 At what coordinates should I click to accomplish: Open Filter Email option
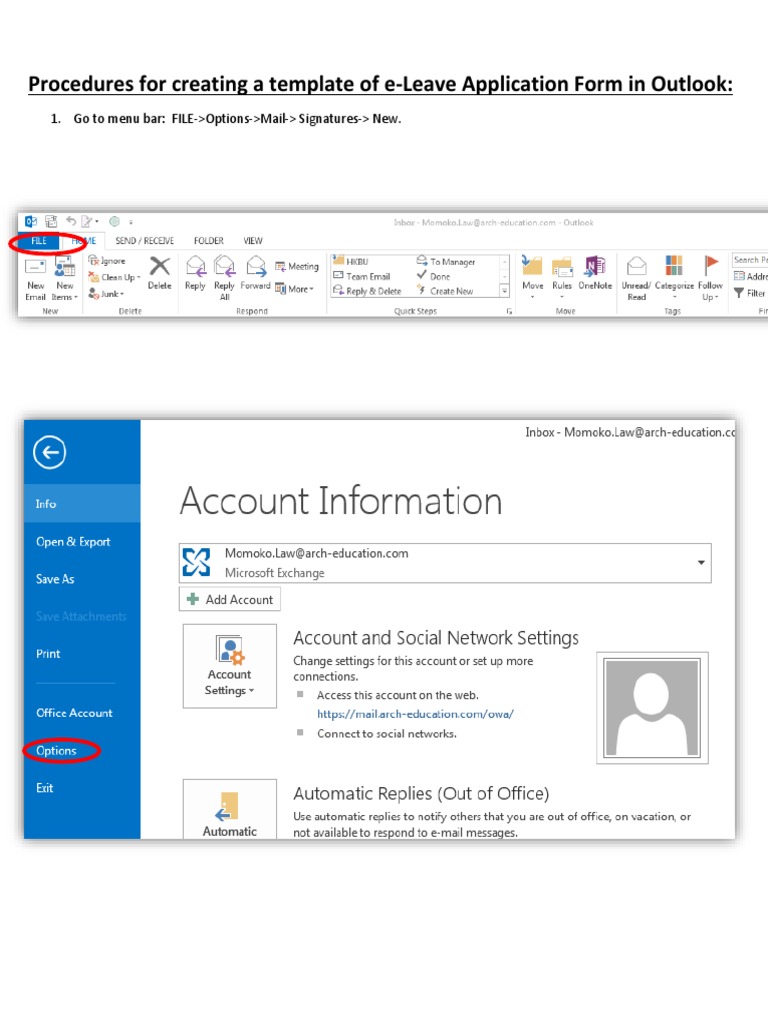click(750, 293)
